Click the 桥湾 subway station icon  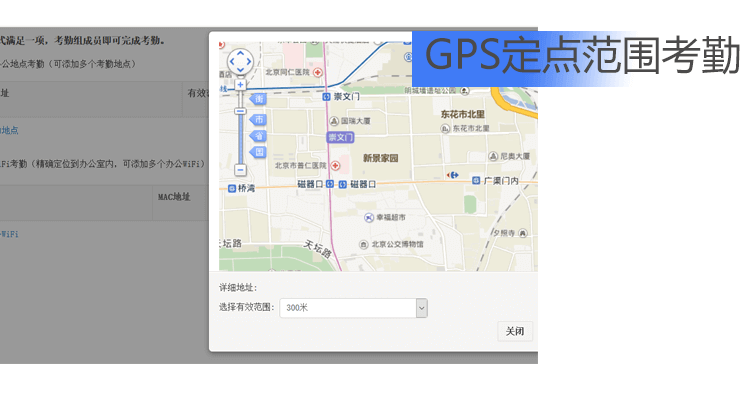[232, 188]
